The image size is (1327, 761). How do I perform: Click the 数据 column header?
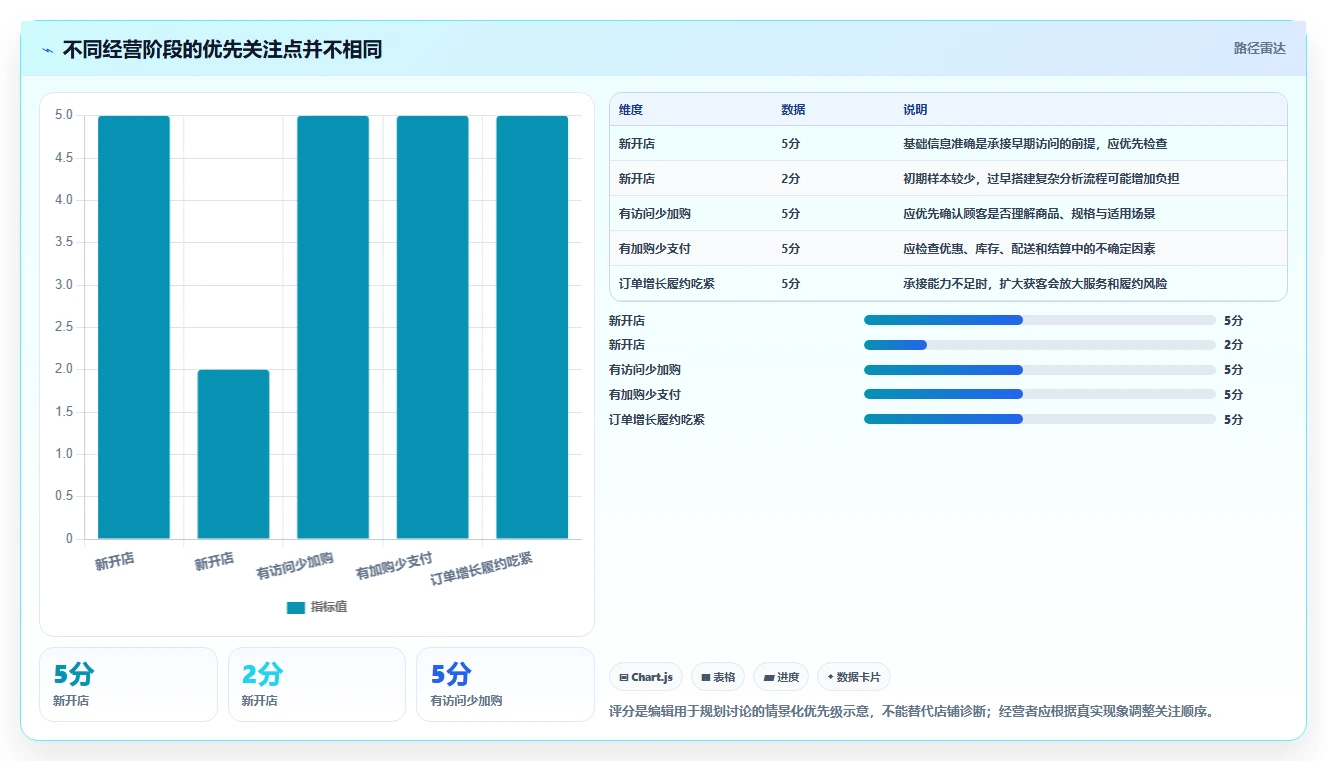tap(793, 110)
